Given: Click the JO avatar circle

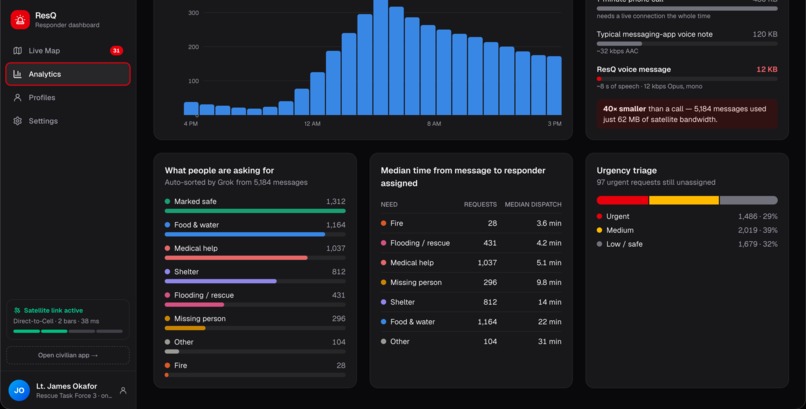Looking at the screenshot, I should pos(19,391).
